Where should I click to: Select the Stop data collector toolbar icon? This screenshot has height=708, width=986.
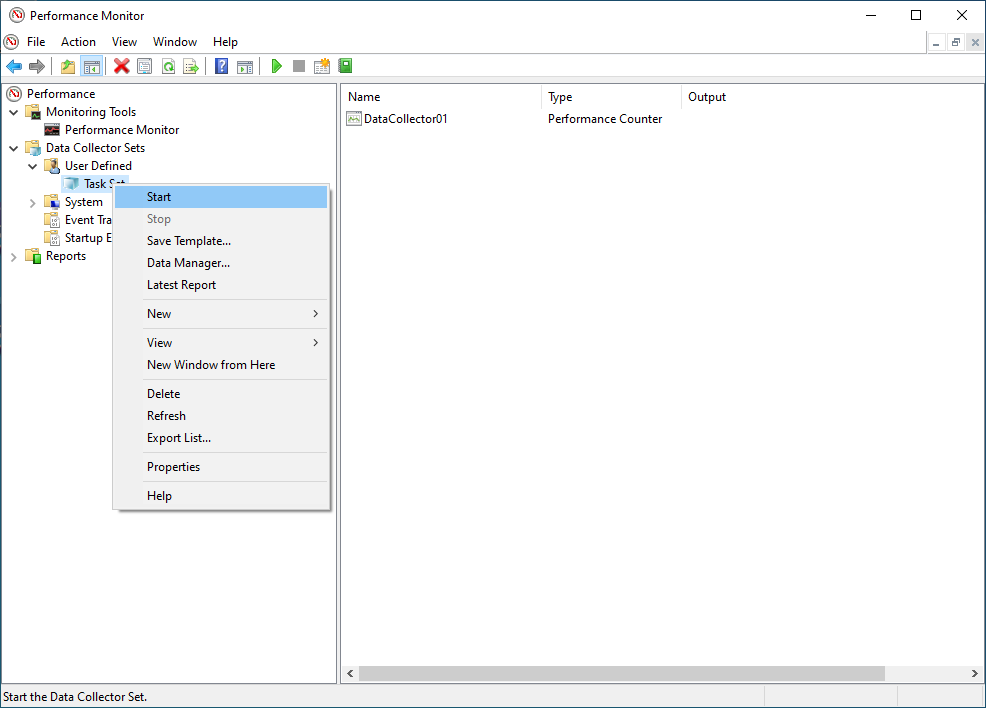click(x=298, y=65)
